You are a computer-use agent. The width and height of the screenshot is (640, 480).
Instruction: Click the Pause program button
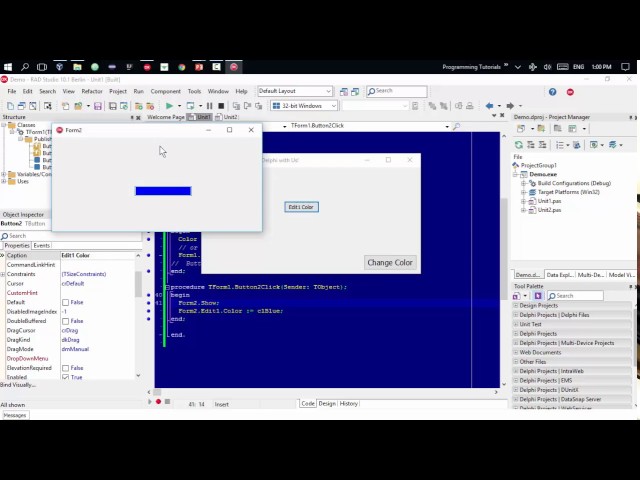tap(209, 106)
